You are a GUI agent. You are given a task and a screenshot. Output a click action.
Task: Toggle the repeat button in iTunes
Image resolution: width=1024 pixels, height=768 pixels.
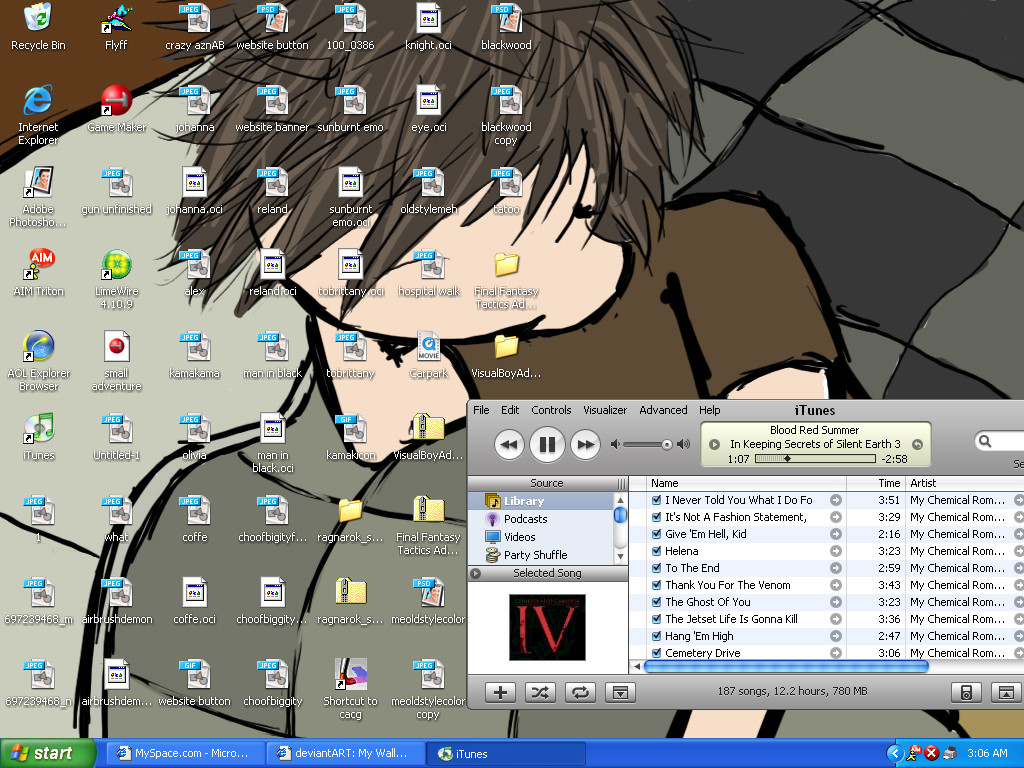pos(579,692)
